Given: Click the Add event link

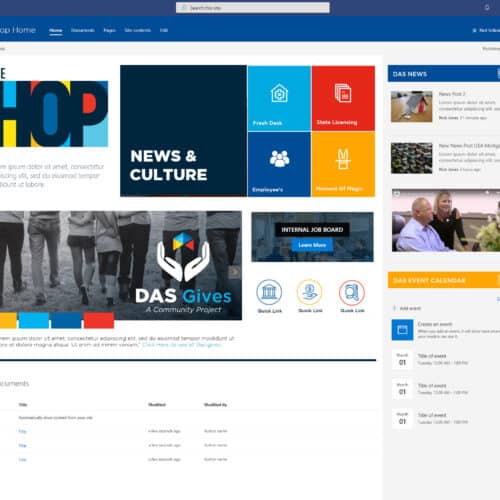Looking at the screenshot, I should point(407,308).
